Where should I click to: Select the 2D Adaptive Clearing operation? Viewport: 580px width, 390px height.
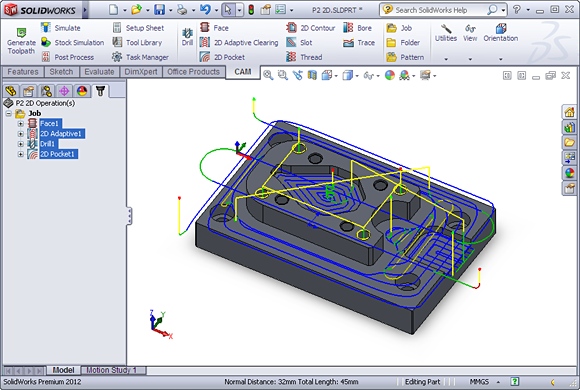[239, 43]
